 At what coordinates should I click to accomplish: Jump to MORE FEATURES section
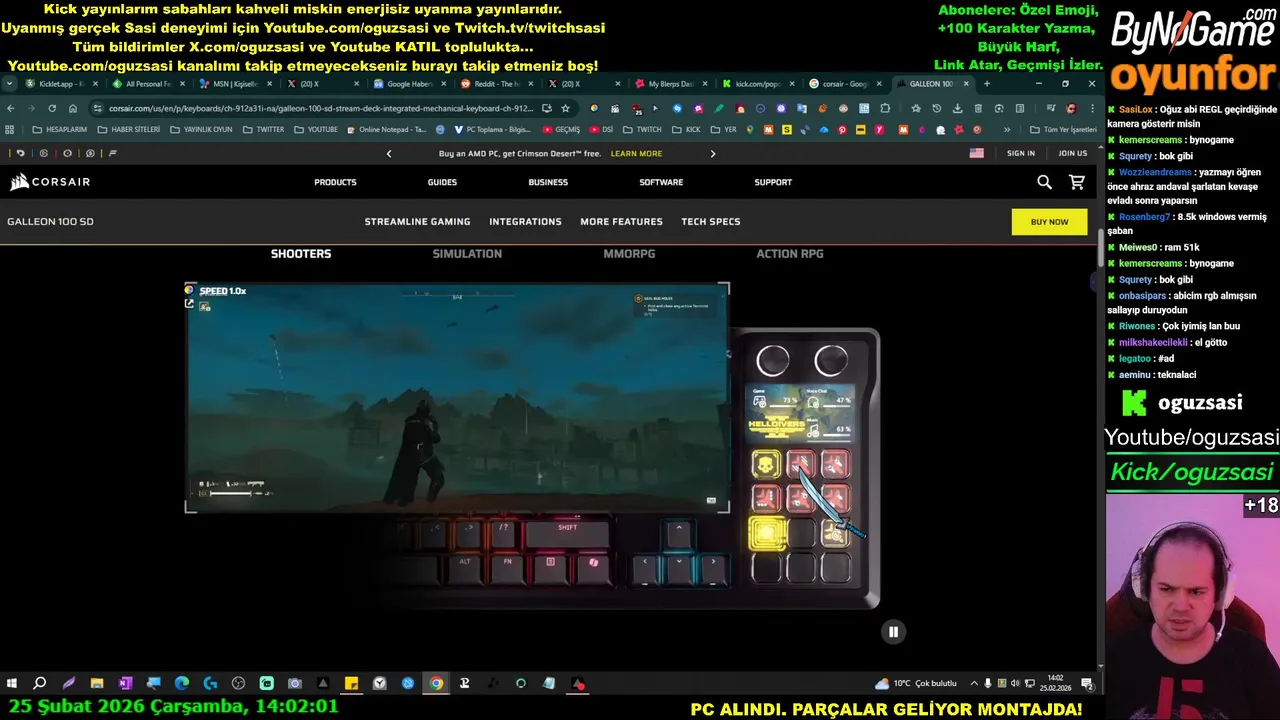621,222
